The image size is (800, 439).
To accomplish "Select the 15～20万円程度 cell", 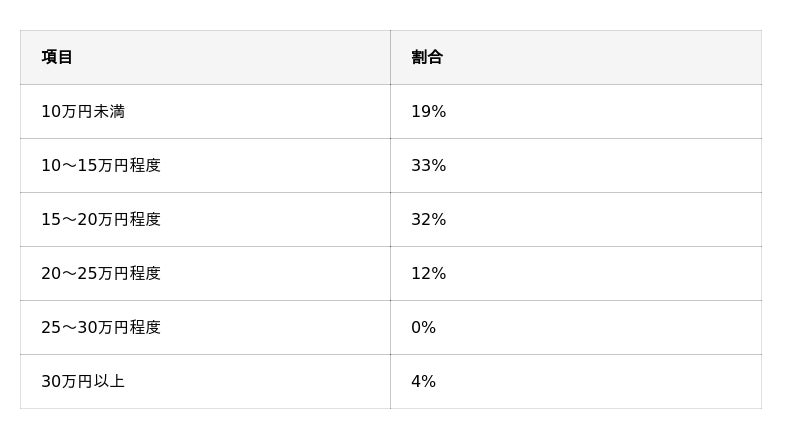I will tap(205, 220).
